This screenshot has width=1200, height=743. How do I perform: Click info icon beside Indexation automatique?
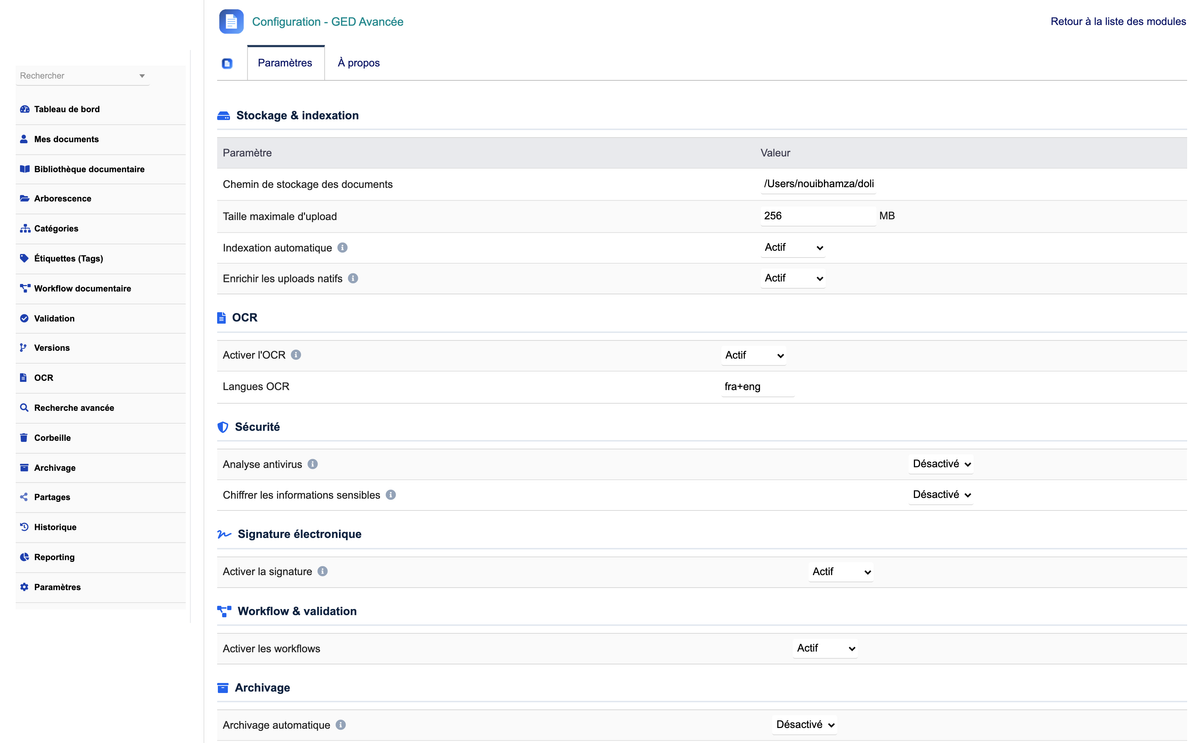tap(343, 247)
